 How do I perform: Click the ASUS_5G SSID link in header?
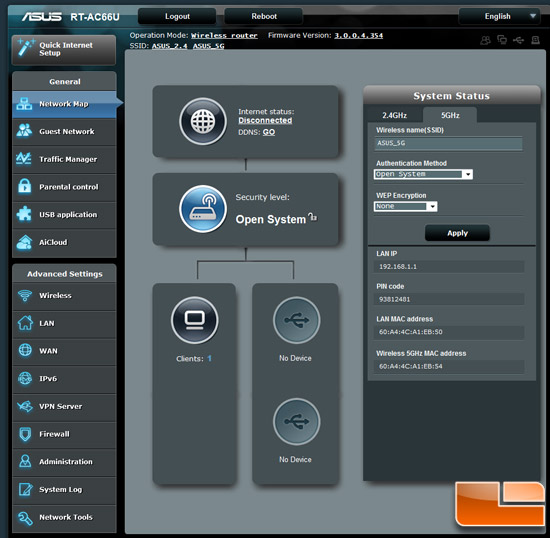click(208, 46)
